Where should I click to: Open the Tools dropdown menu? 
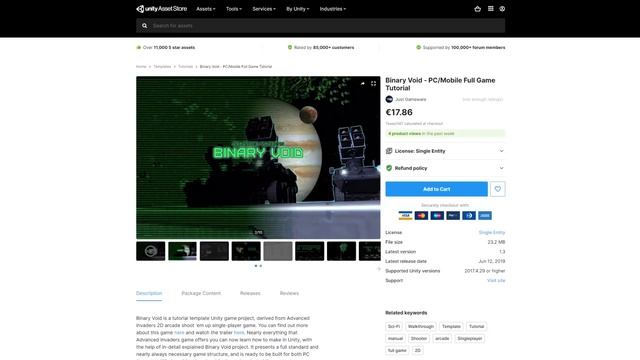tap(234, 9)
